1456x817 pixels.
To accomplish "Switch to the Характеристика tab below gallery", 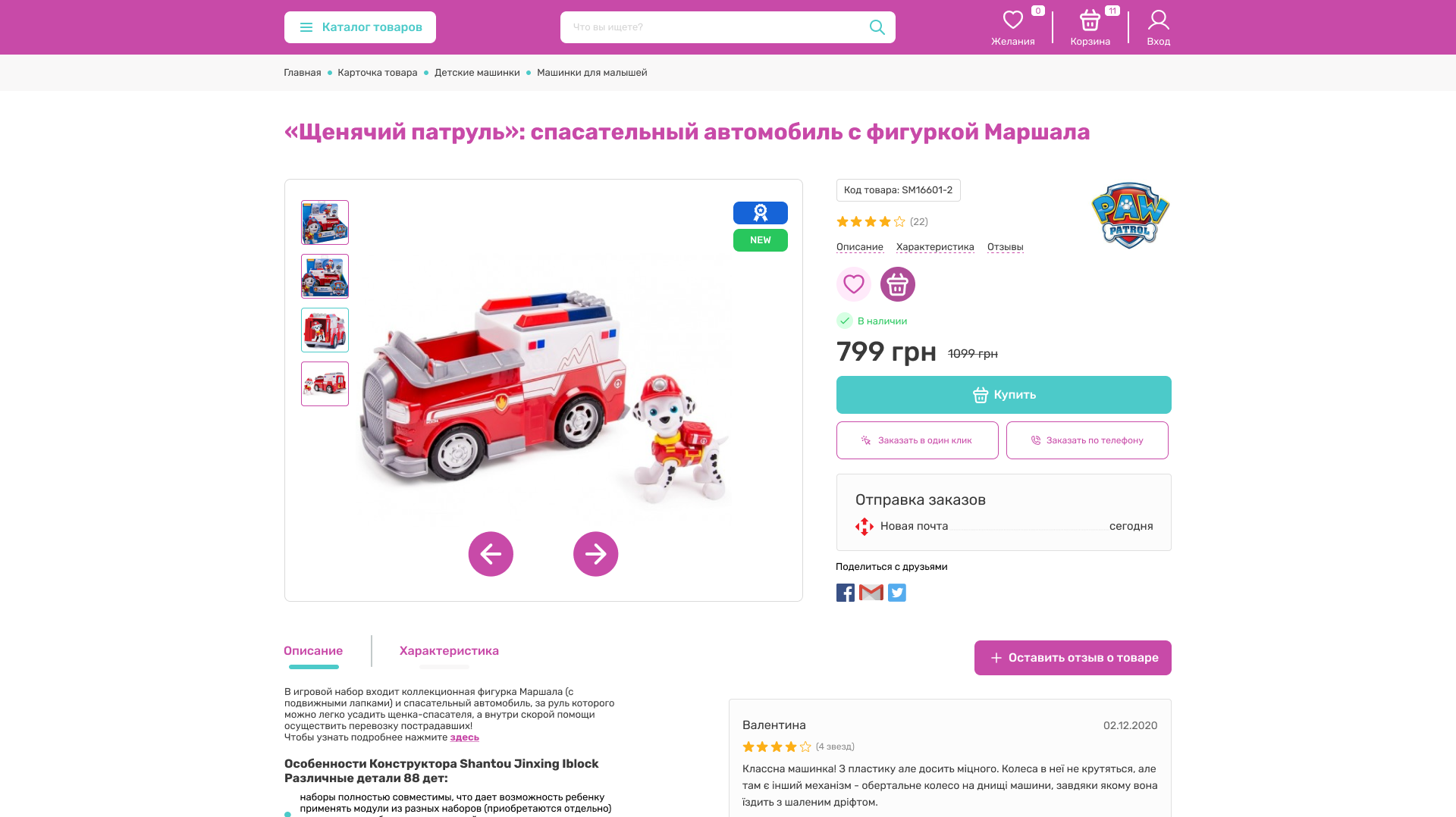I will [449, 651].
